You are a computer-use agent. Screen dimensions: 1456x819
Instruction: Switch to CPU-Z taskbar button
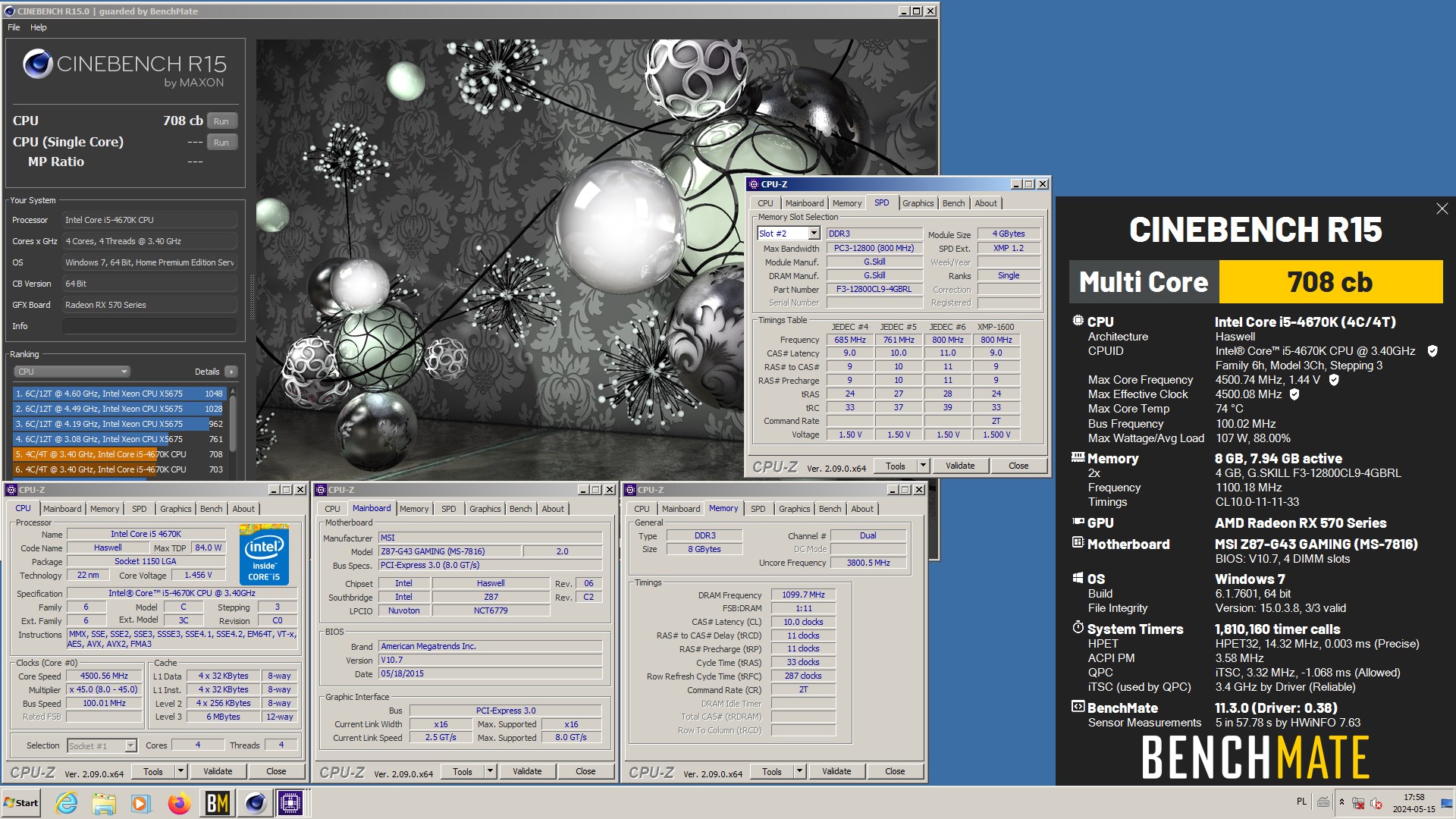tap(290, 802)
